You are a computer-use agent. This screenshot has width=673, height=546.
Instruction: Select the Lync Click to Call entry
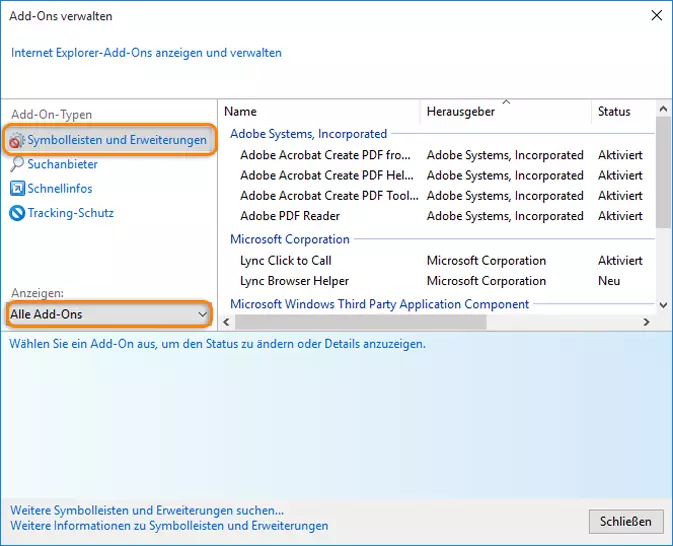pyautogui.click(x=286, y=261)
